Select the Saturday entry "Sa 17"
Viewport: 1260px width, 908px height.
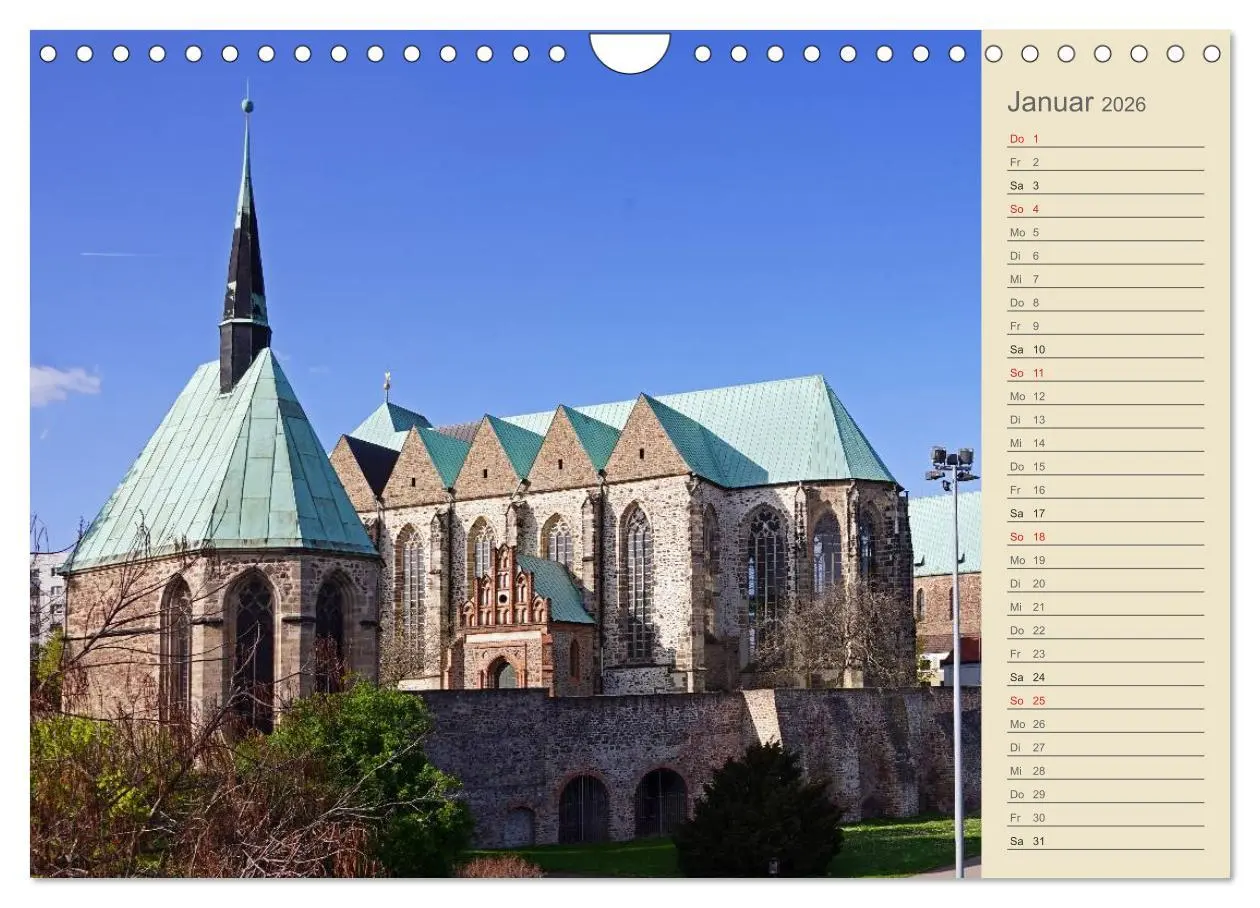point(1025,513)
